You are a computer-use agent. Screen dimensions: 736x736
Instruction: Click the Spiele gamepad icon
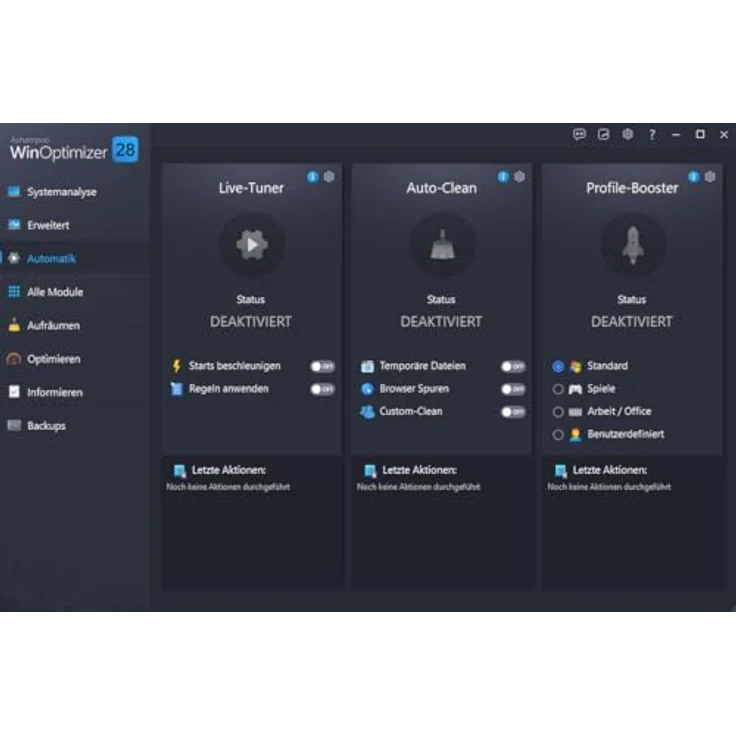[575, 389]
